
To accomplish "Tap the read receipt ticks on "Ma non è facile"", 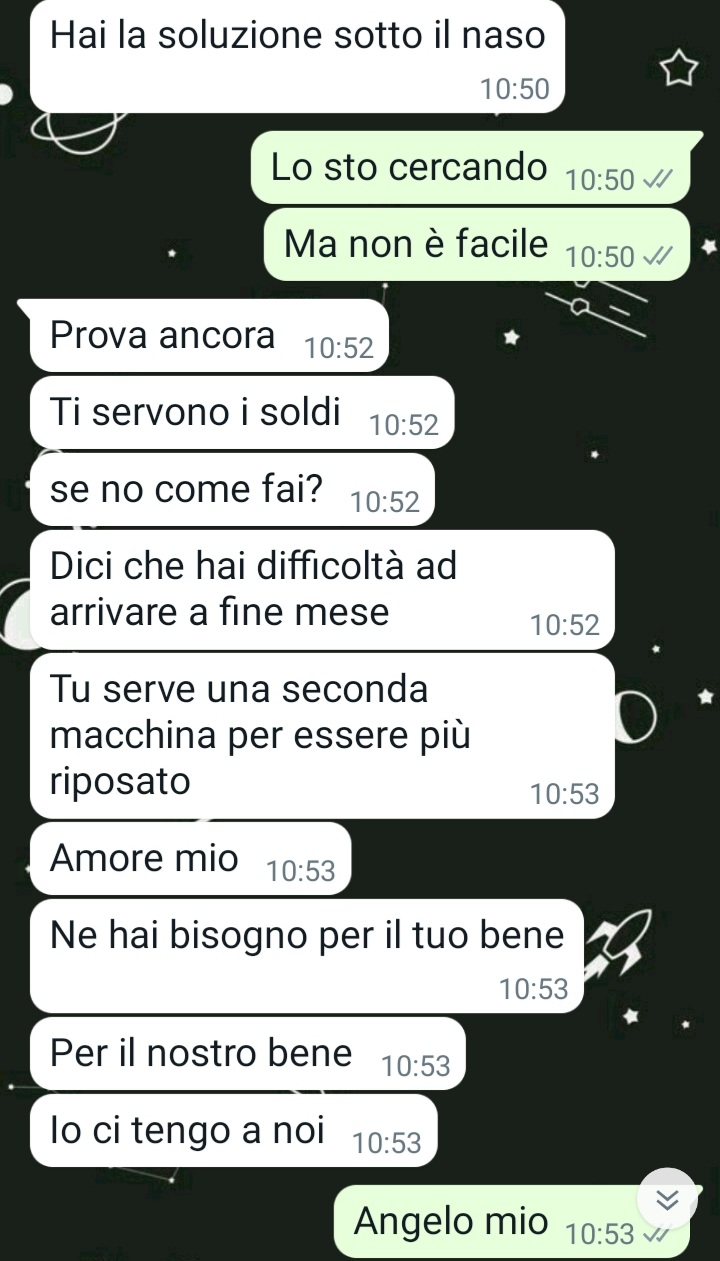I will tap(656, 258).
